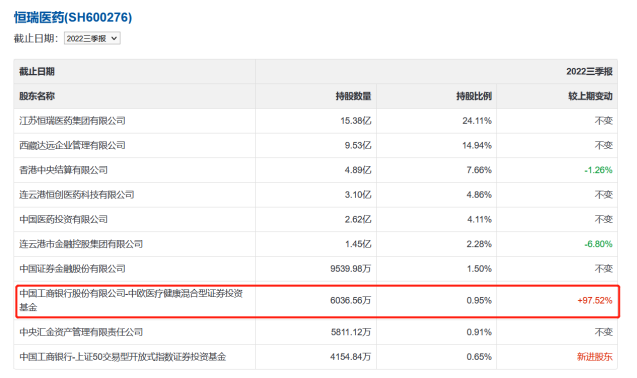
Task: Select 中央汇金资产管理有限责任公司 entry
Action: [81, 332]
